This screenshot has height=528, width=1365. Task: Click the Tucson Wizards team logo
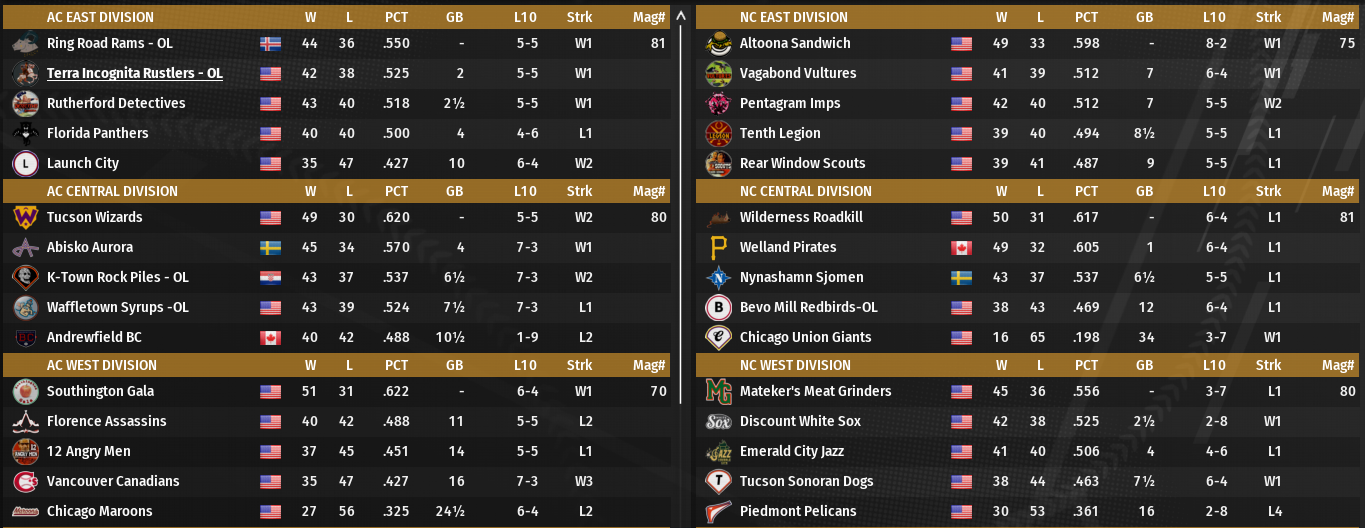(x=25, y=217)
